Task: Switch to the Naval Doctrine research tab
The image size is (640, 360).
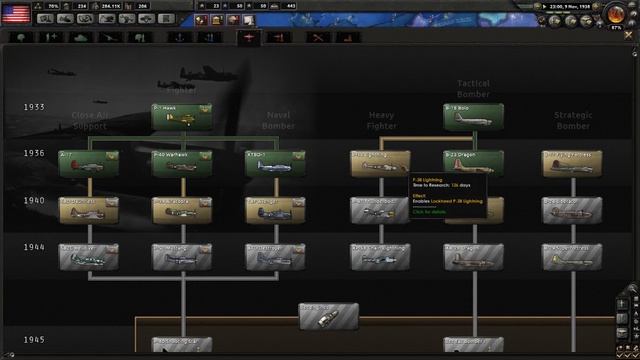Action: [209, 38]
